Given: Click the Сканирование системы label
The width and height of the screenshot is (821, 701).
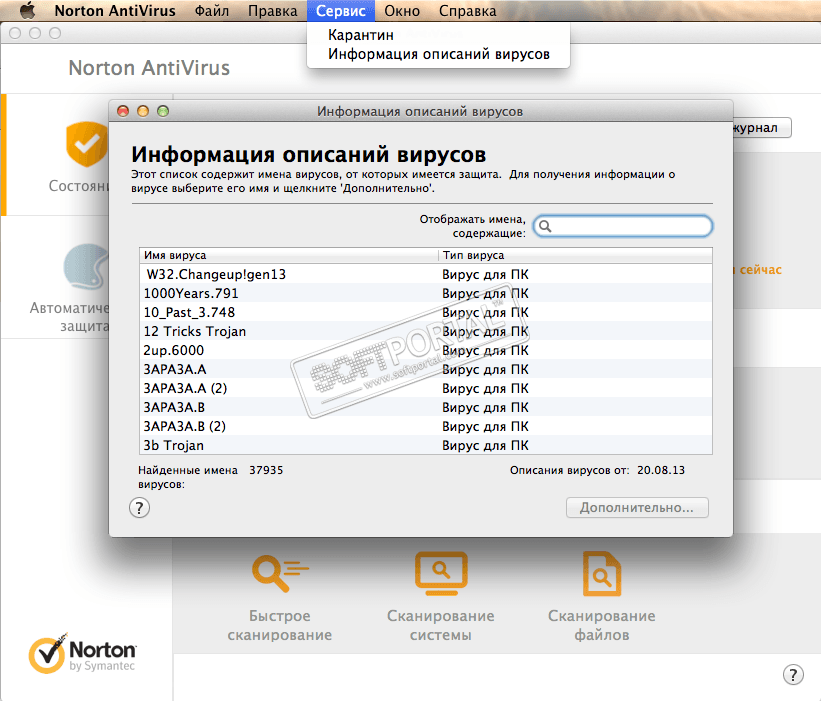Looking at the screenshot, I should [441, 625].
